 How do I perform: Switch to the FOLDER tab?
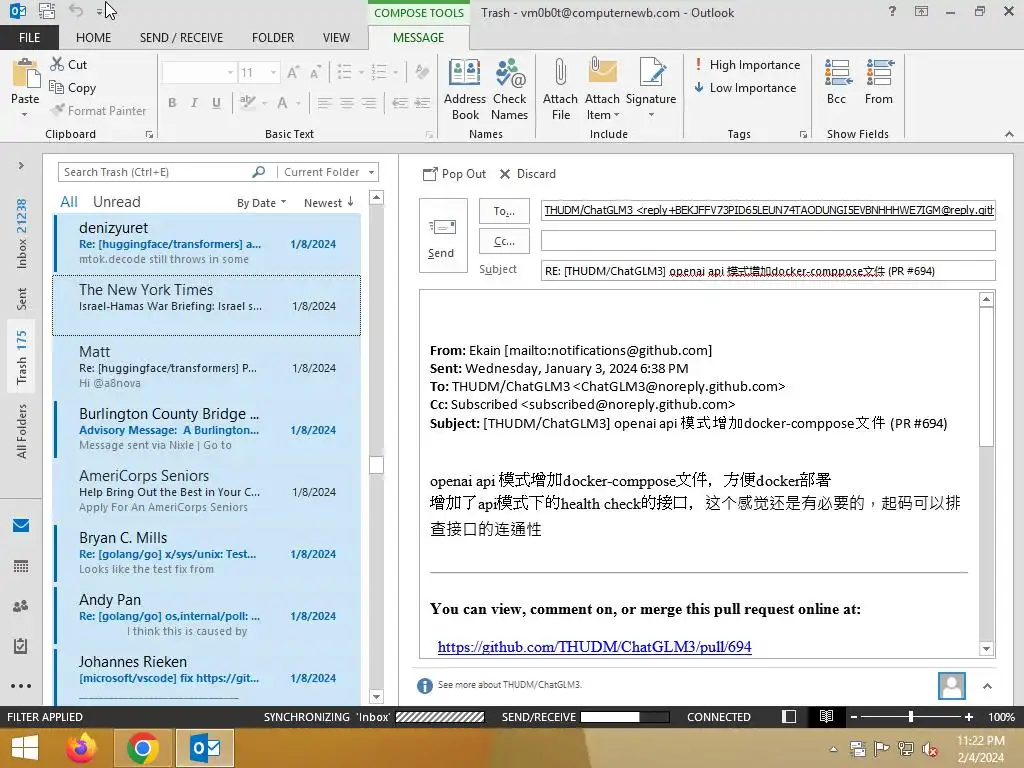273,37
